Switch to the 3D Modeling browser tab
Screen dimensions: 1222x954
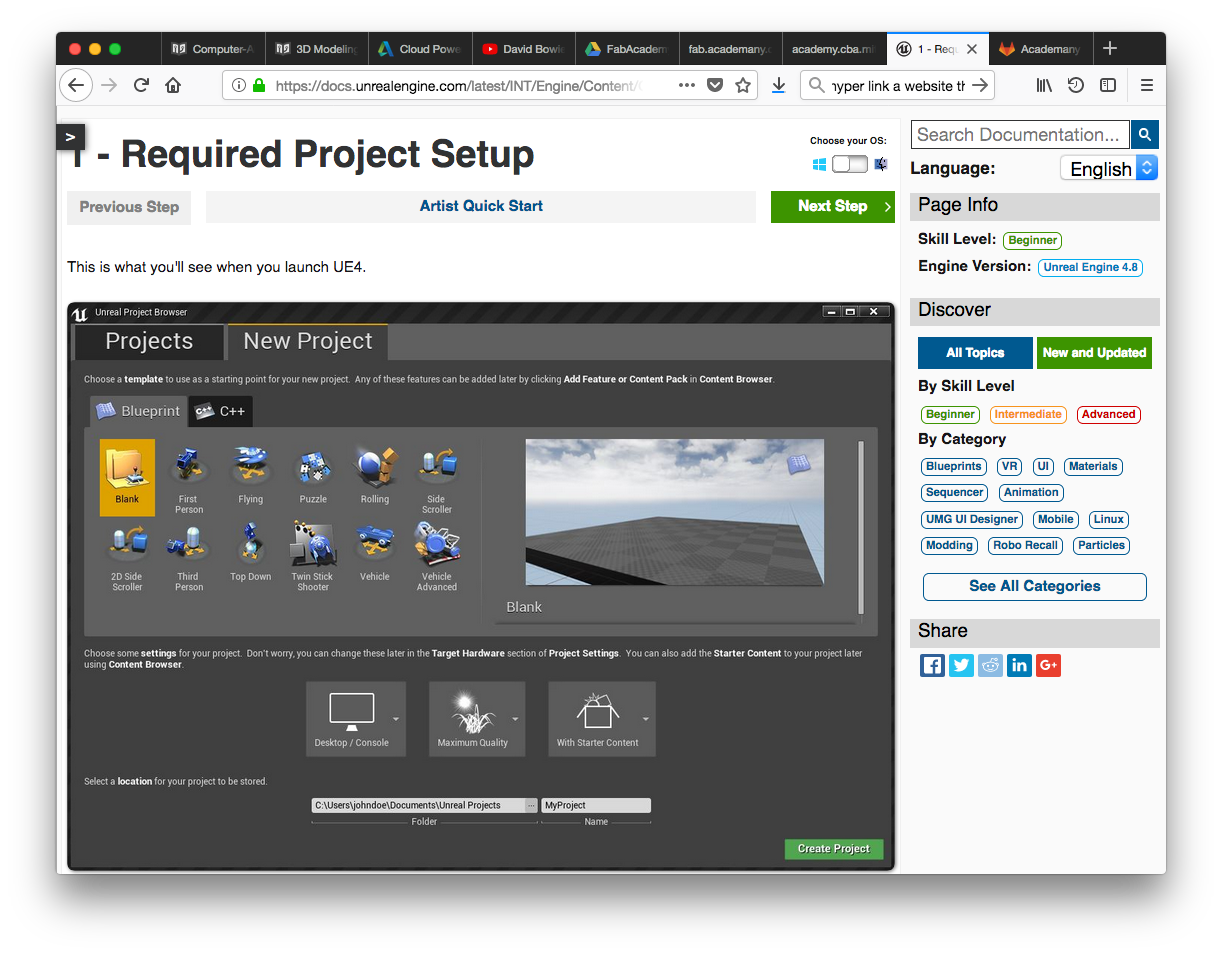coord(317,48)
